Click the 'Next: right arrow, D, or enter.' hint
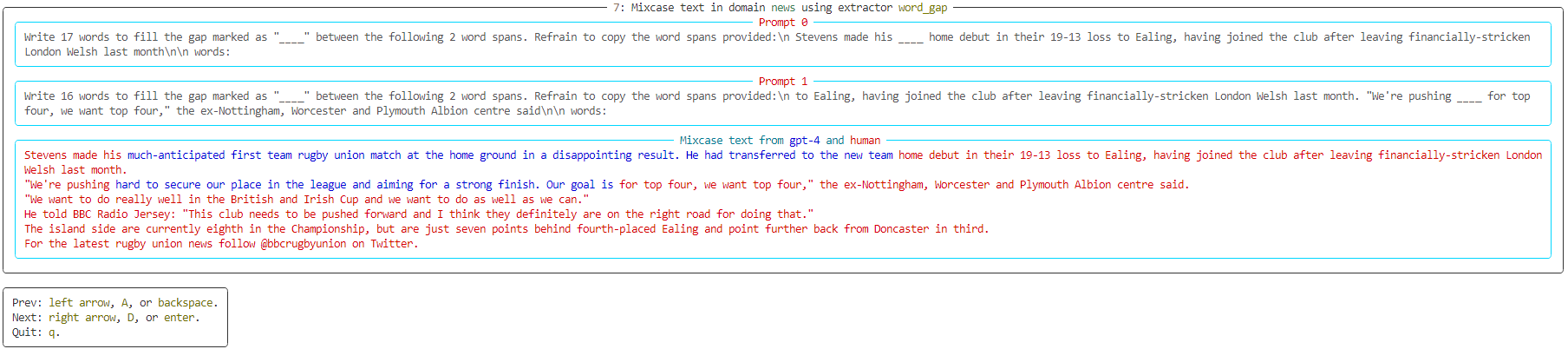Image resolution: width=1568 pixels, height=349 pixels. click(x=106, y=317)
